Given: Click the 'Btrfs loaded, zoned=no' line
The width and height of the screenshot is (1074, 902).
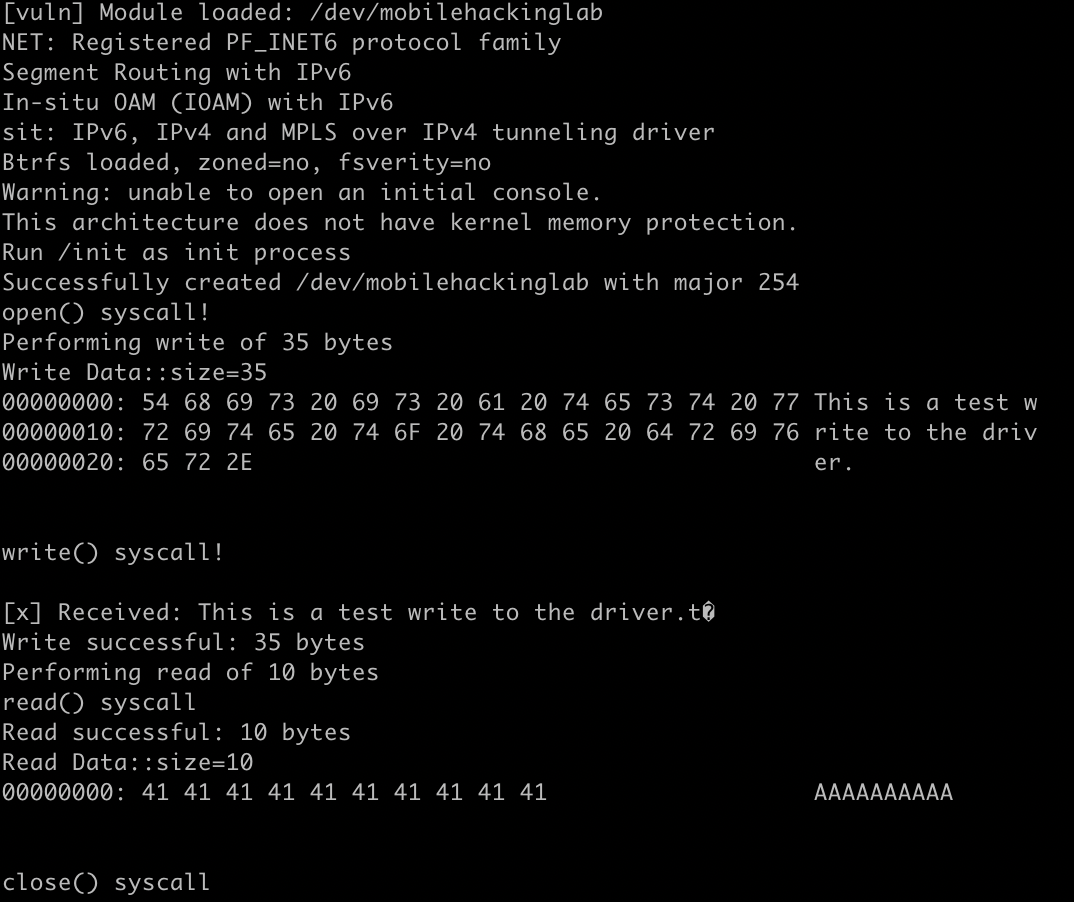Looking at the screenshot, I should point(247,162).
